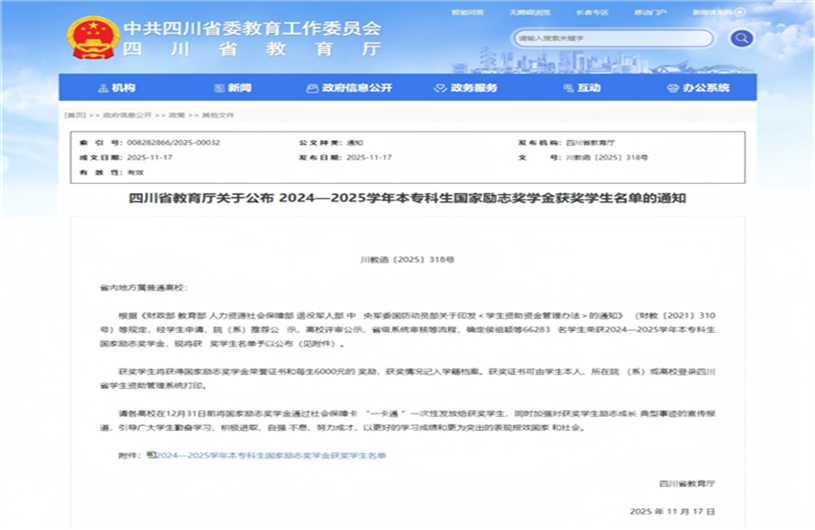The height and width of the screenshot is (530, 815).
Task: Click the 成文日期 value 2025-11-17
Action: pyautogui.click(x=150, y=157)
